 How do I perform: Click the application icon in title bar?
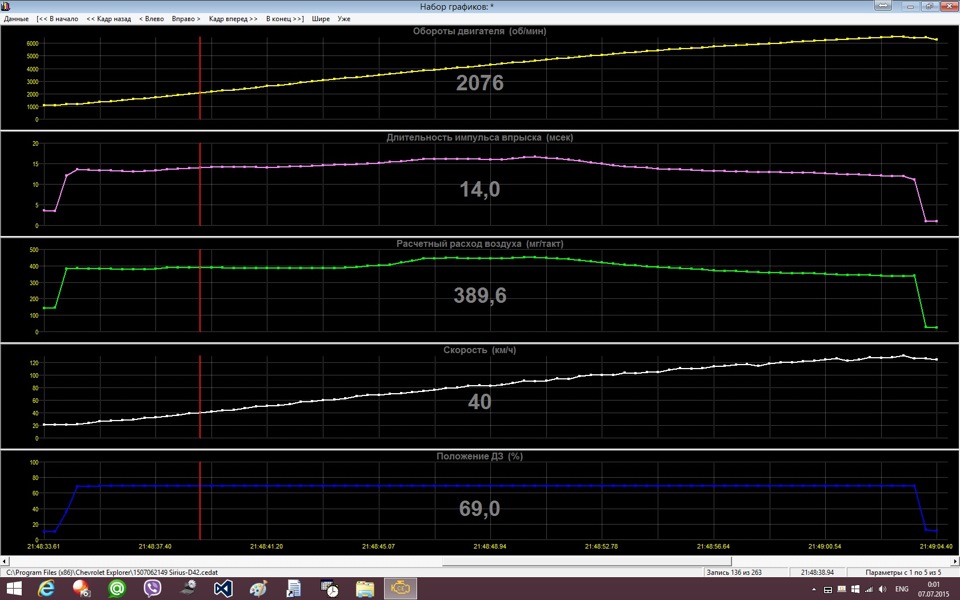7,6
